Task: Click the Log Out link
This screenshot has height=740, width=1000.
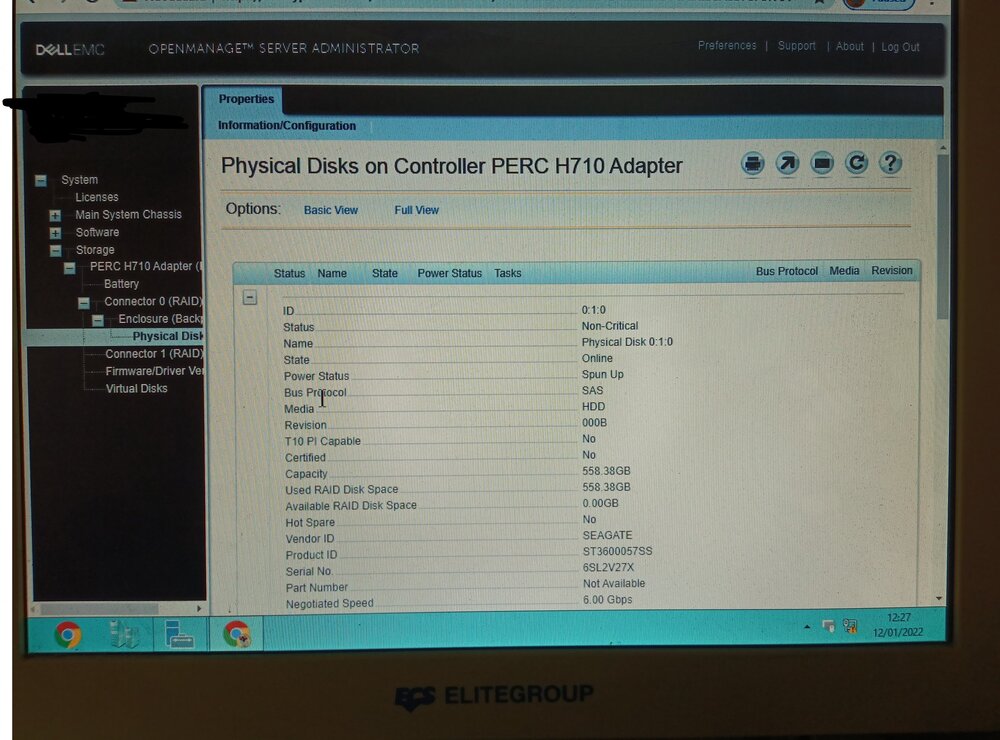Action: pyautogui.click(x=900, y=47)
